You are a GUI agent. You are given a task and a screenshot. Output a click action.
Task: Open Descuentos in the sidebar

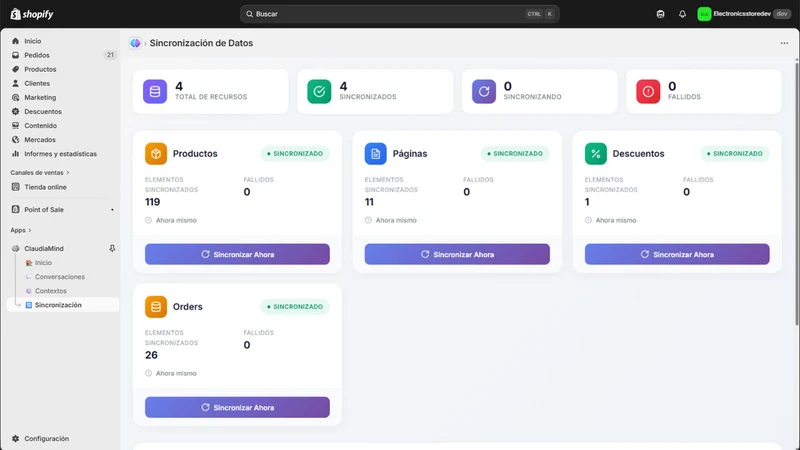pyautogui.click(x=43, y=111)
